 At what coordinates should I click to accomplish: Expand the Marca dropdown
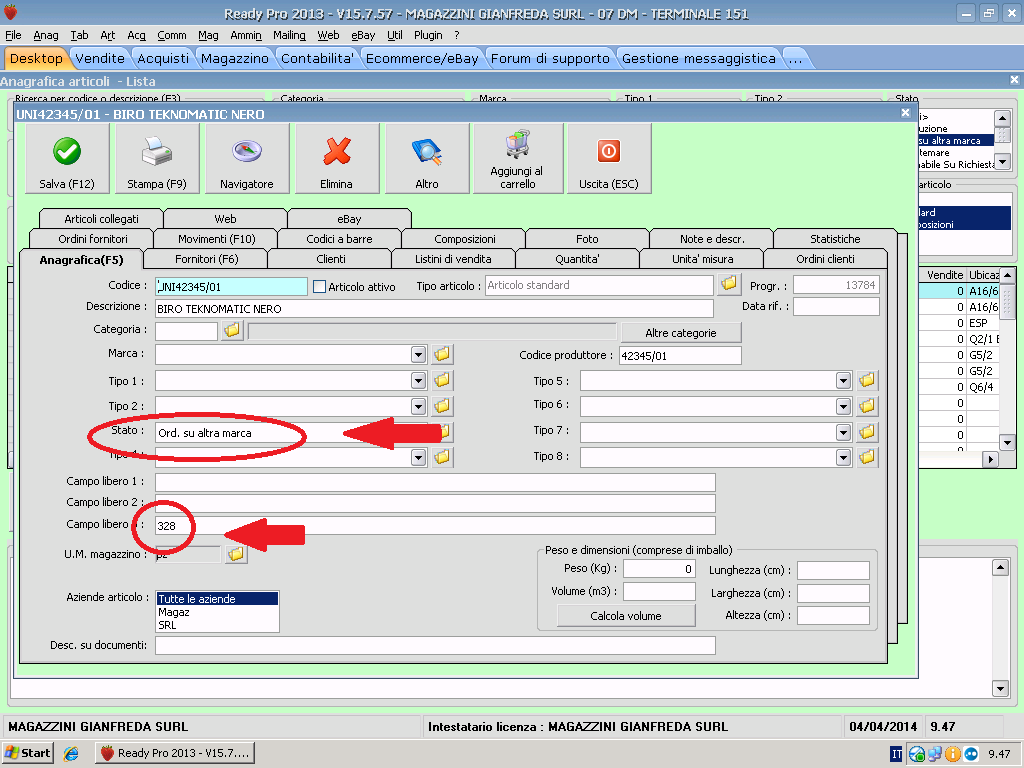click(x=419, y=355)
